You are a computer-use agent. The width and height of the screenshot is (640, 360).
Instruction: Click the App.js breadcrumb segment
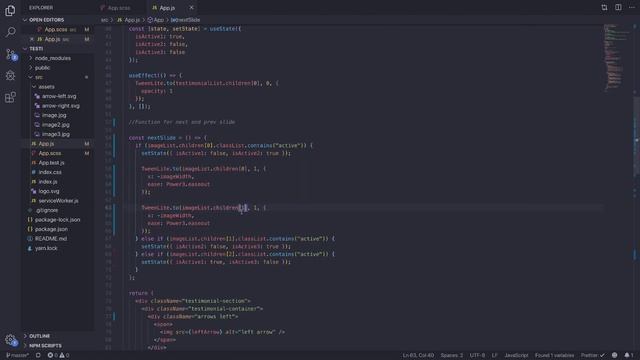(x=129, y=20)
